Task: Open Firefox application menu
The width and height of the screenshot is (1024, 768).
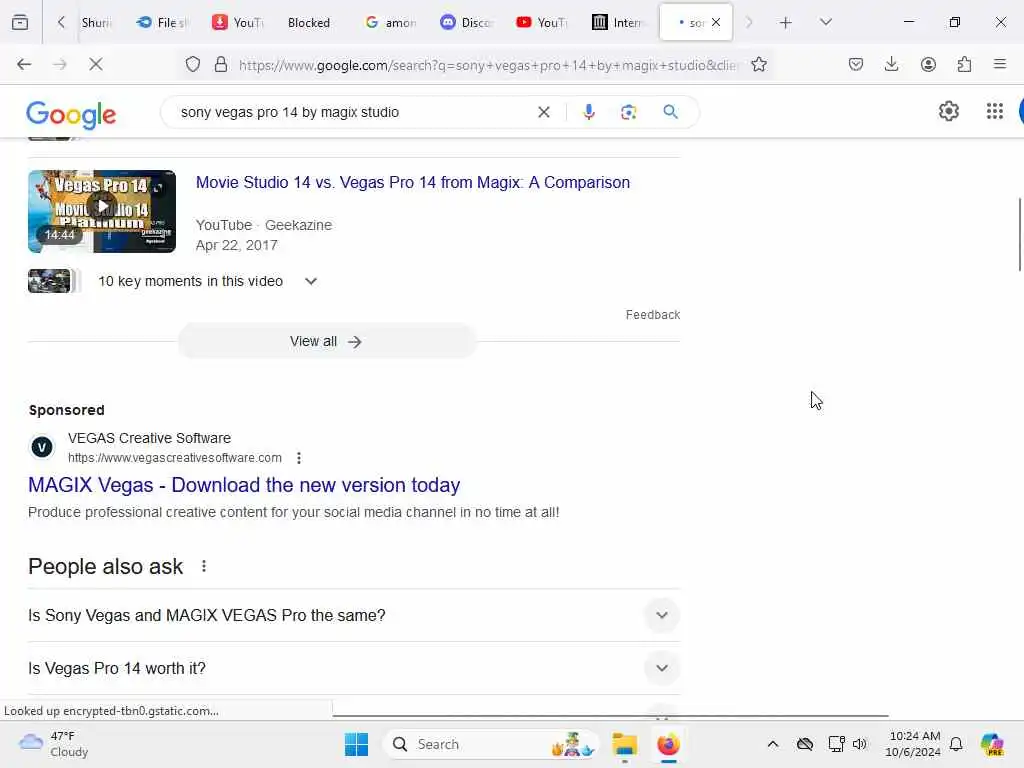Action: [x=999, y=64]
